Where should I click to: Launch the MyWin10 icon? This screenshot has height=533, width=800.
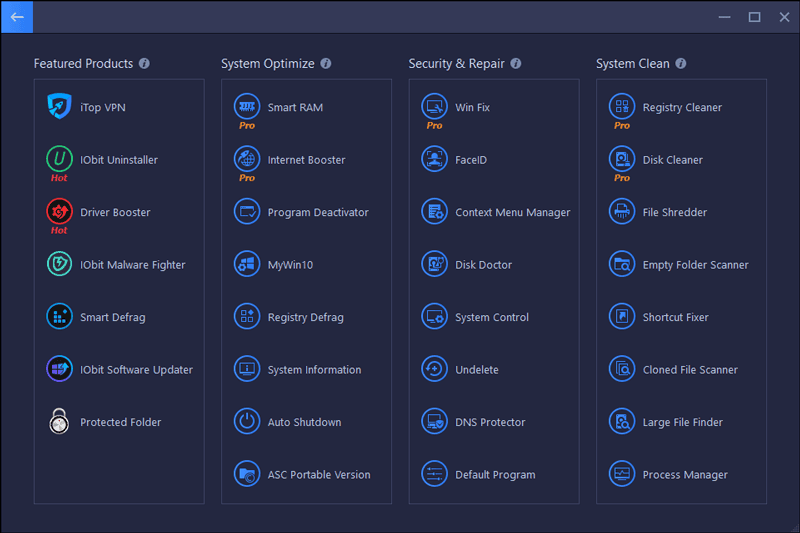[x=247, y=264]
